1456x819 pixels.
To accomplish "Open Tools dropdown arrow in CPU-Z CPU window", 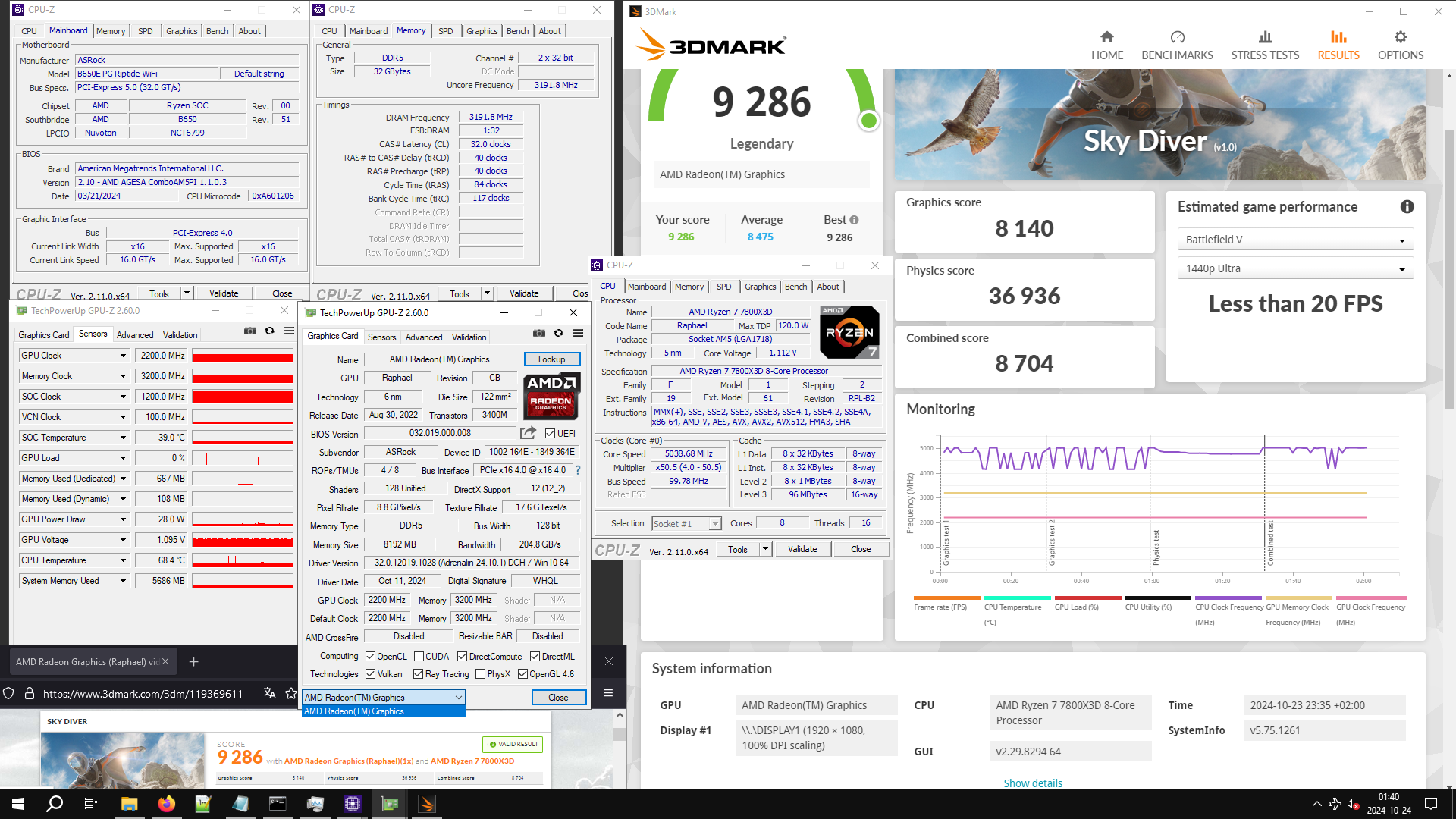I will pos(765,549).
